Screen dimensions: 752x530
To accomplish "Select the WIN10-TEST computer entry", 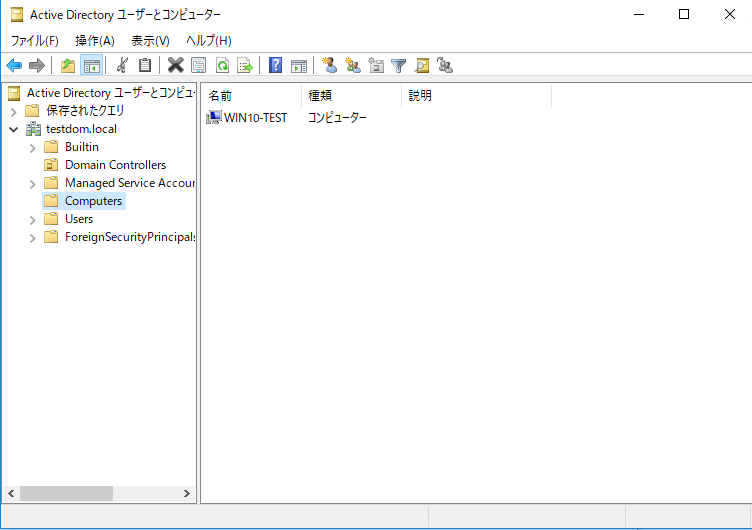I will point(255,118).
